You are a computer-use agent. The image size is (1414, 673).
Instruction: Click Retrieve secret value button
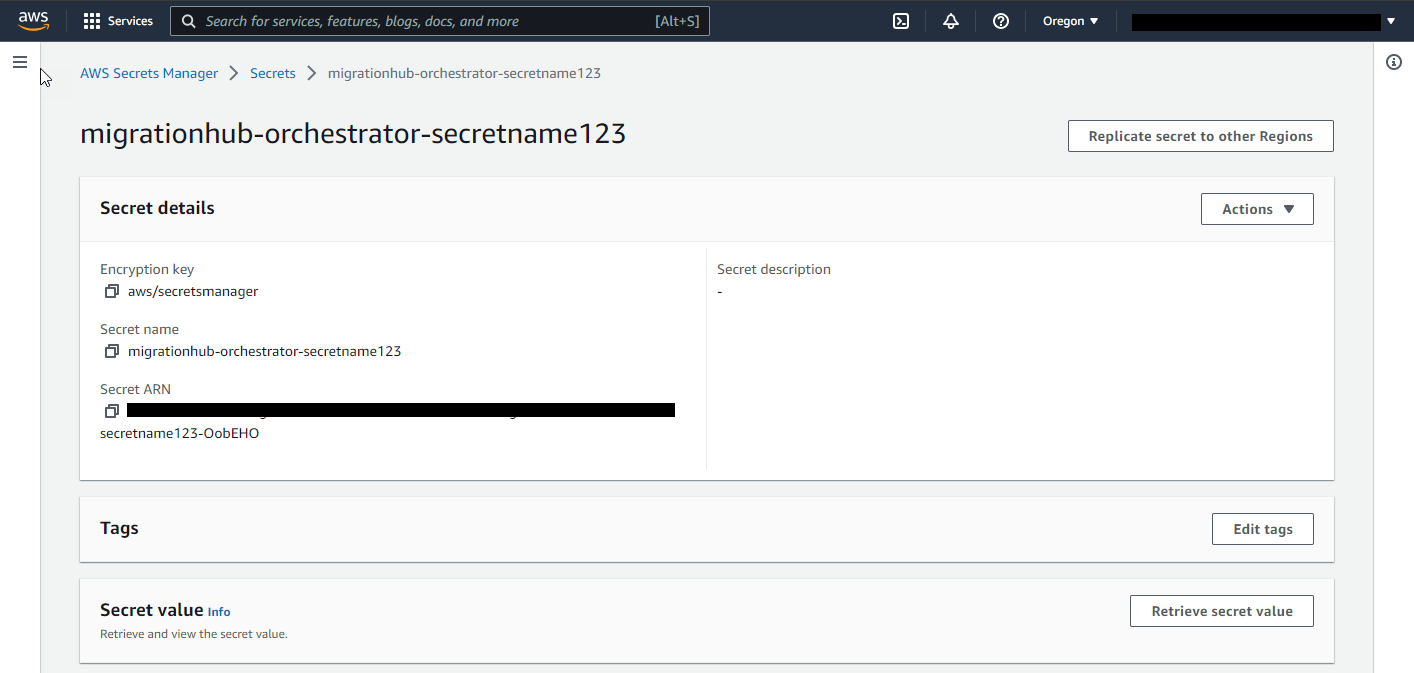pyautogui.click(x=1222, y=611)
